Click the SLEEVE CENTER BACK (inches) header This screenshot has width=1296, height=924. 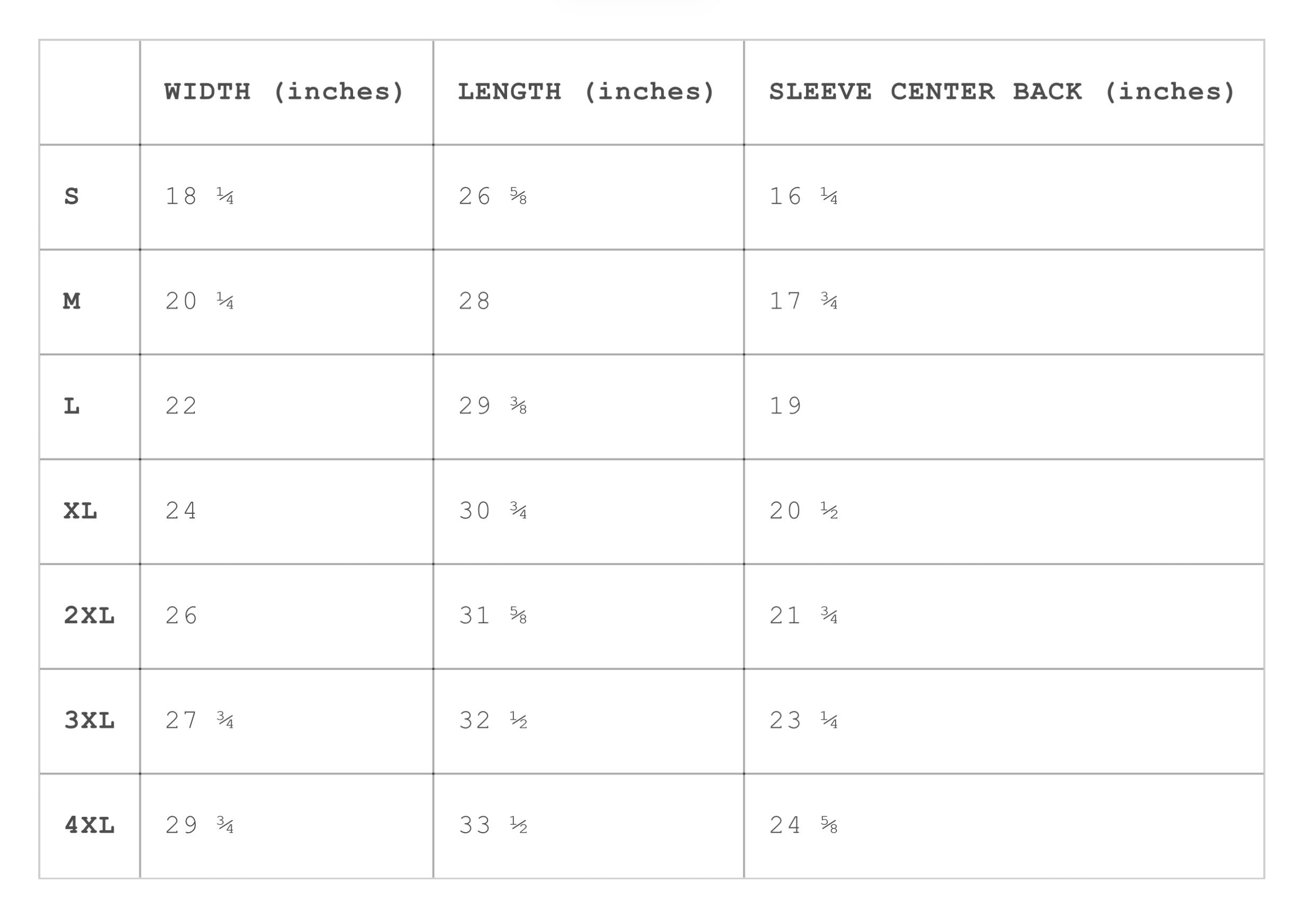point(1001,92)
